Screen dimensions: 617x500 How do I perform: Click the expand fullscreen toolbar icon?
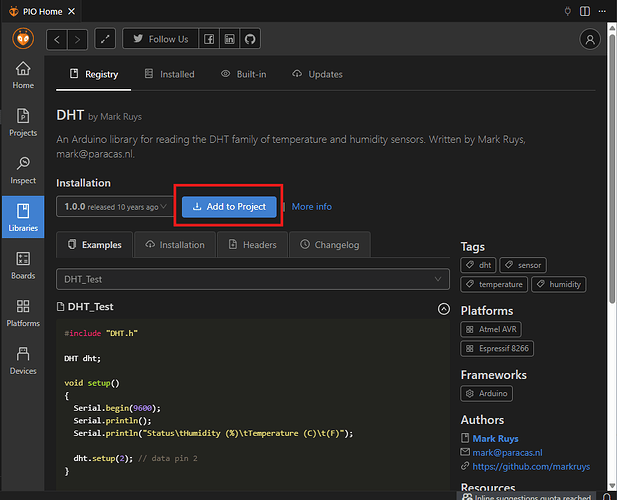click(105, 39)
